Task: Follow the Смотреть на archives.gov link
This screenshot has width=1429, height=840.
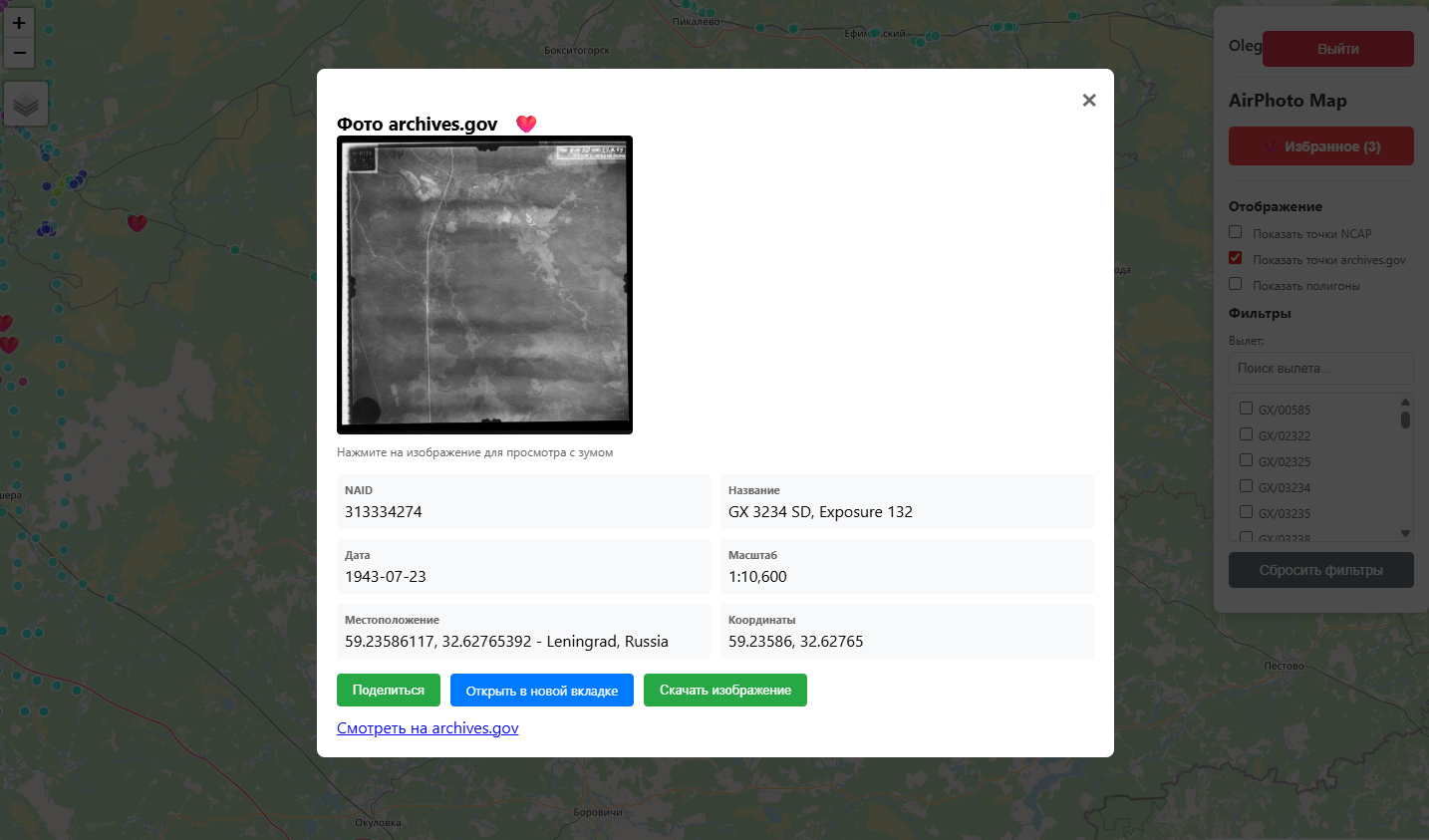Action: [x=428, y=728]
